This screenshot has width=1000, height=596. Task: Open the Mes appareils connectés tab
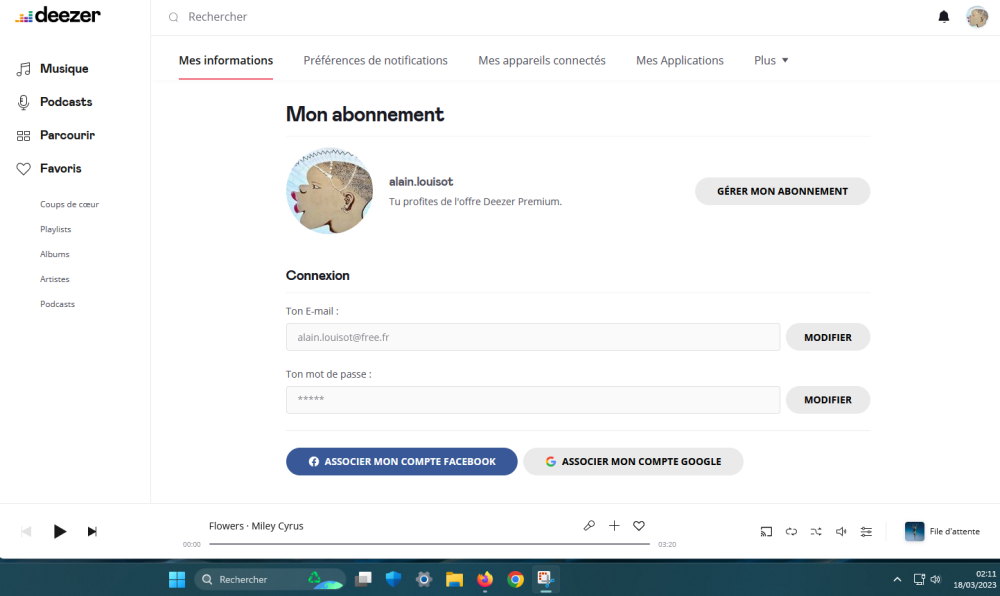tap(541, 60)
